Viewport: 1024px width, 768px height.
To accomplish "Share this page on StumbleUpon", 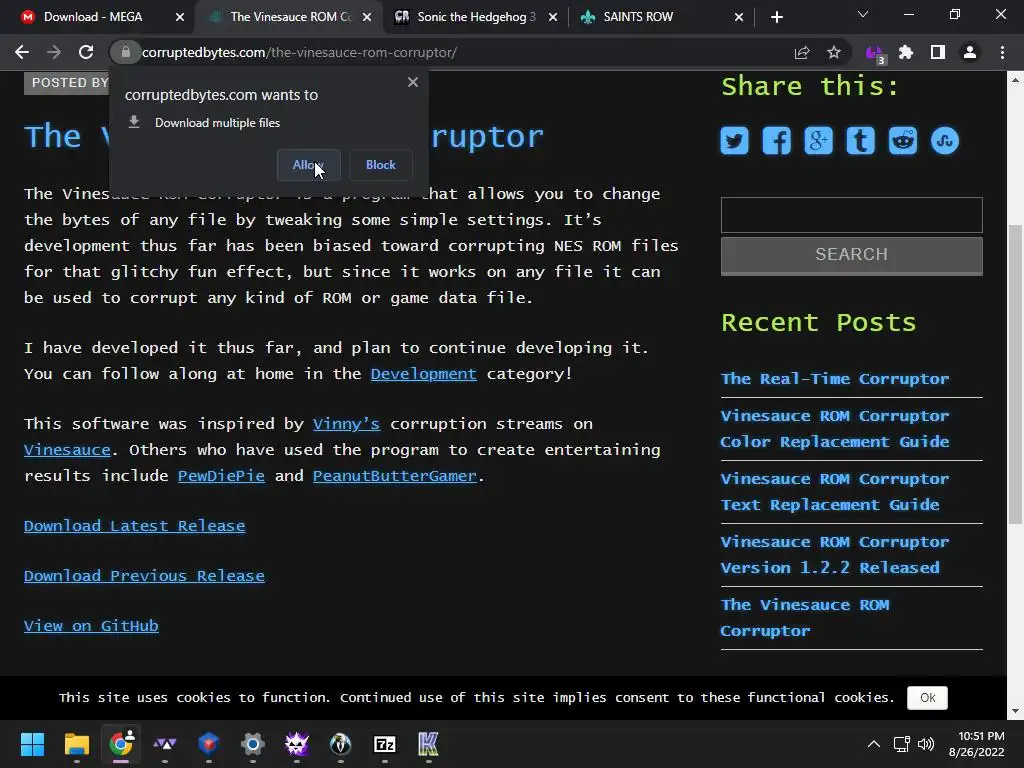I will click(x=945, y=140).
